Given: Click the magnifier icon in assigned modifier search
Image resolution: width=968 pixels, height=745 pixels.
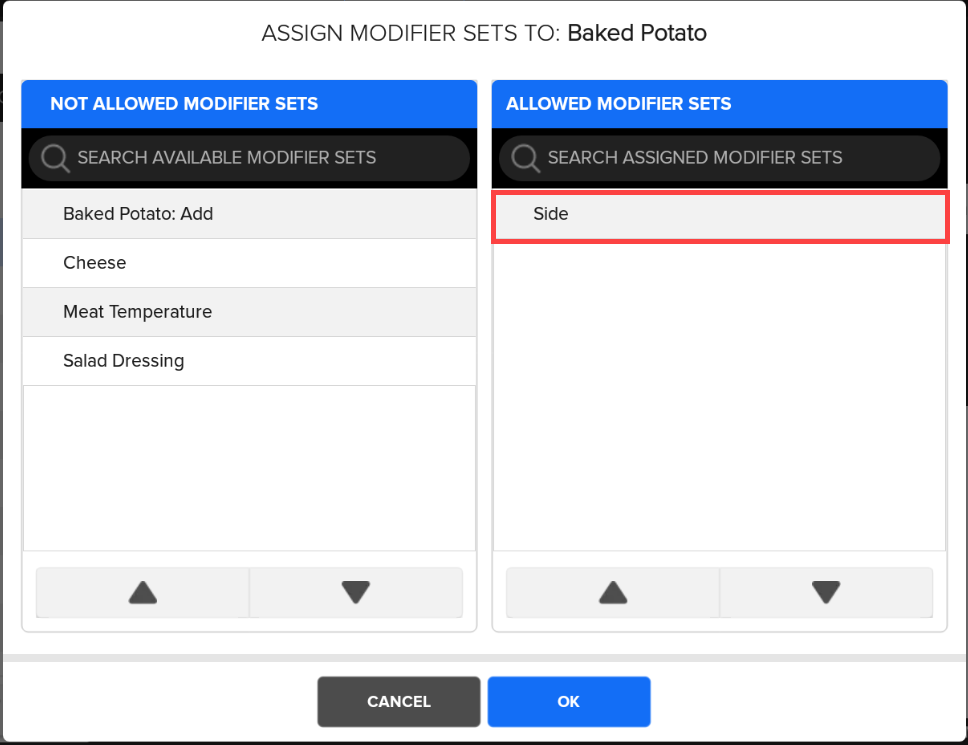Looking at the screenshot, I should pos(525,158).
